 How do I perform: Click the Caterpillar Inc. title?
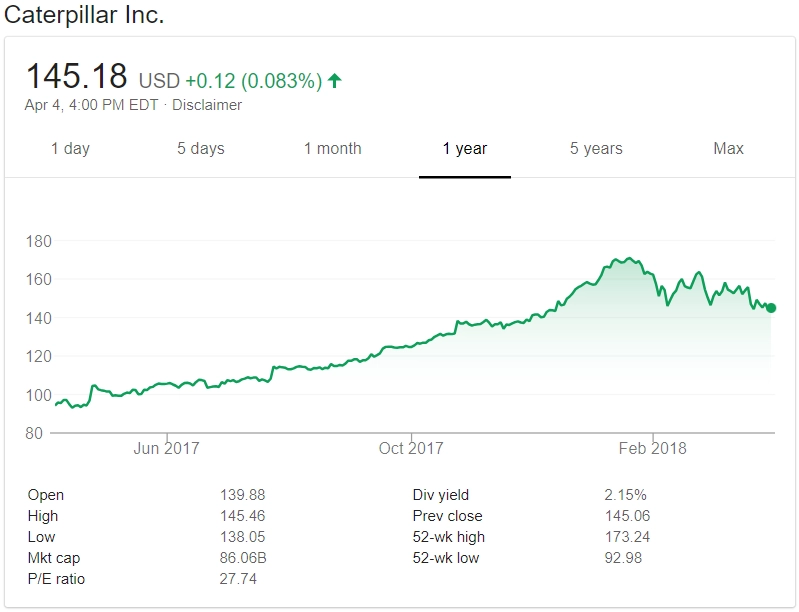(x=84, y=15)
